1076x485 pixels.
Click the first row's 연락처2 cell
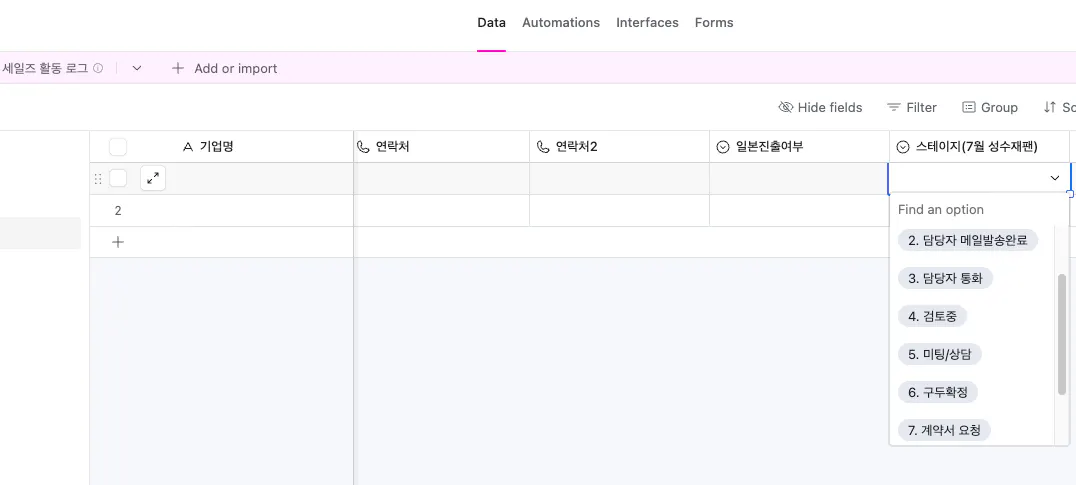coord(620,179)
